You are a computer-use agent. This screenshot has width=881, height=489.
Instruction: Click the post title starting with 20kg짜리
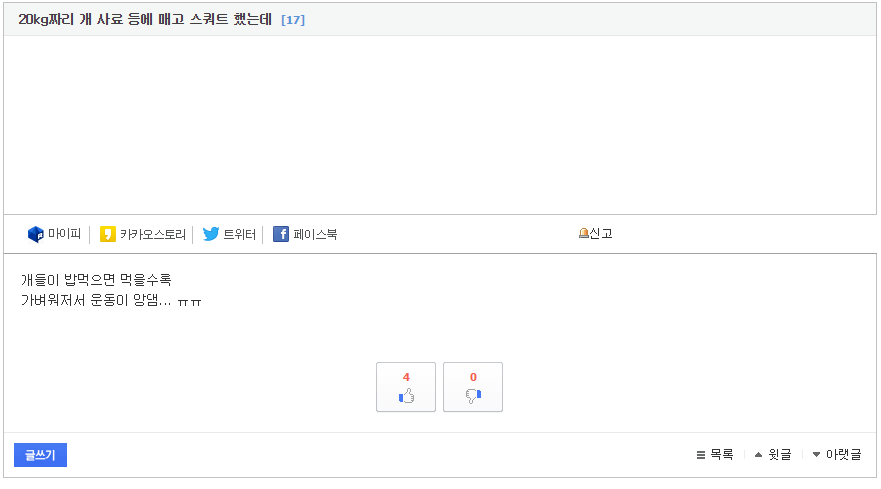click(145, 20)
